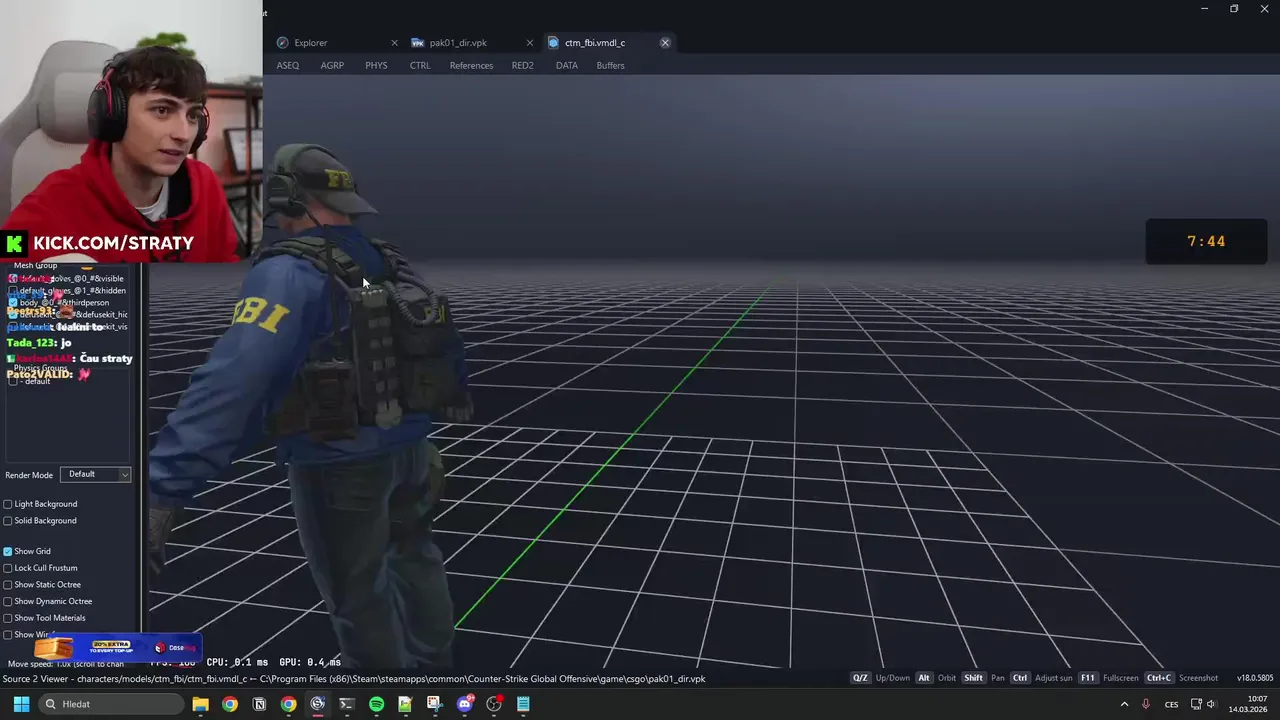Open the Notepad++ taskbar icon
Screen dimensions: 1280x720
click(x=405, y=704)
